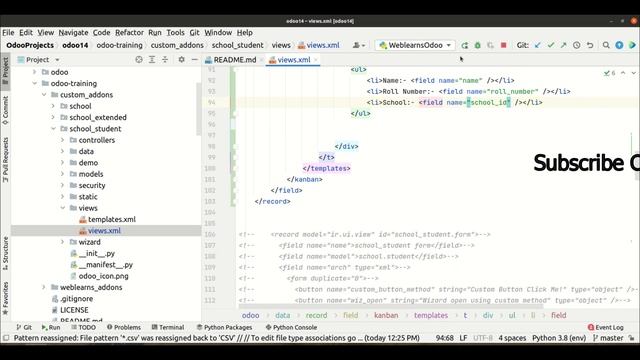The image size is (640, 360).
Task: Click the Git push arrow icon
Action: click(563, 45)
